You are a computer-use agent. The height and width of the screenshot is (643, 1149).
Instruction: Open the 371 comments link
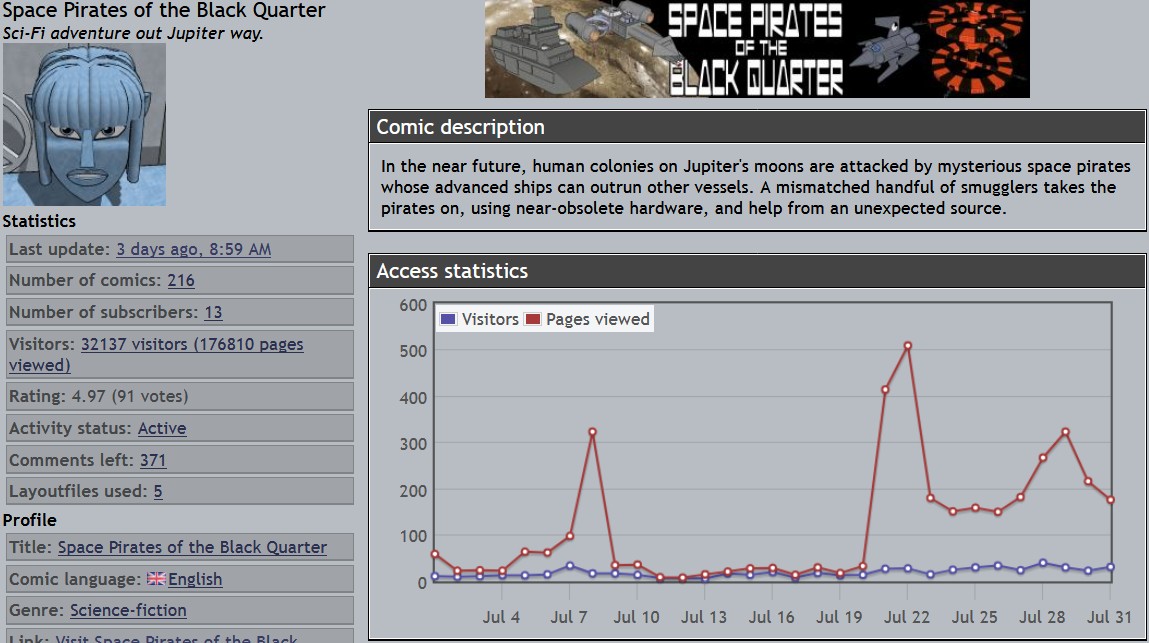pyautogui.click(x=153, y=460)
